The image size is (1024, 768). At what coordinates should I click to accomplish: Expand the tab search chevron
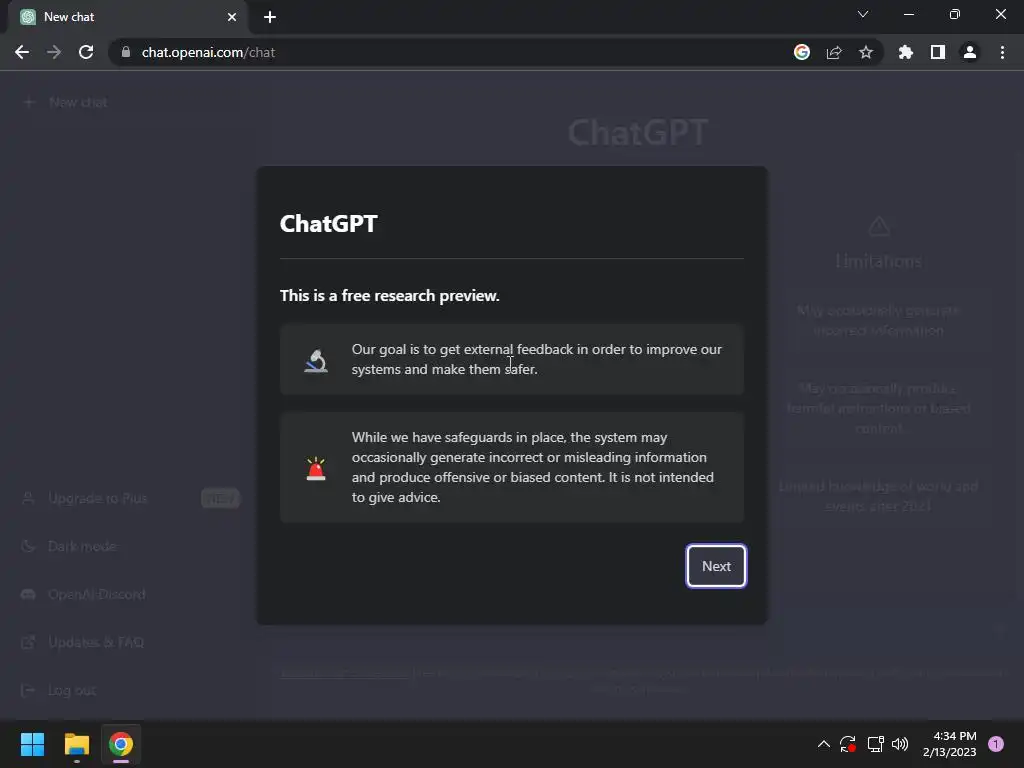tap(863, 14)
